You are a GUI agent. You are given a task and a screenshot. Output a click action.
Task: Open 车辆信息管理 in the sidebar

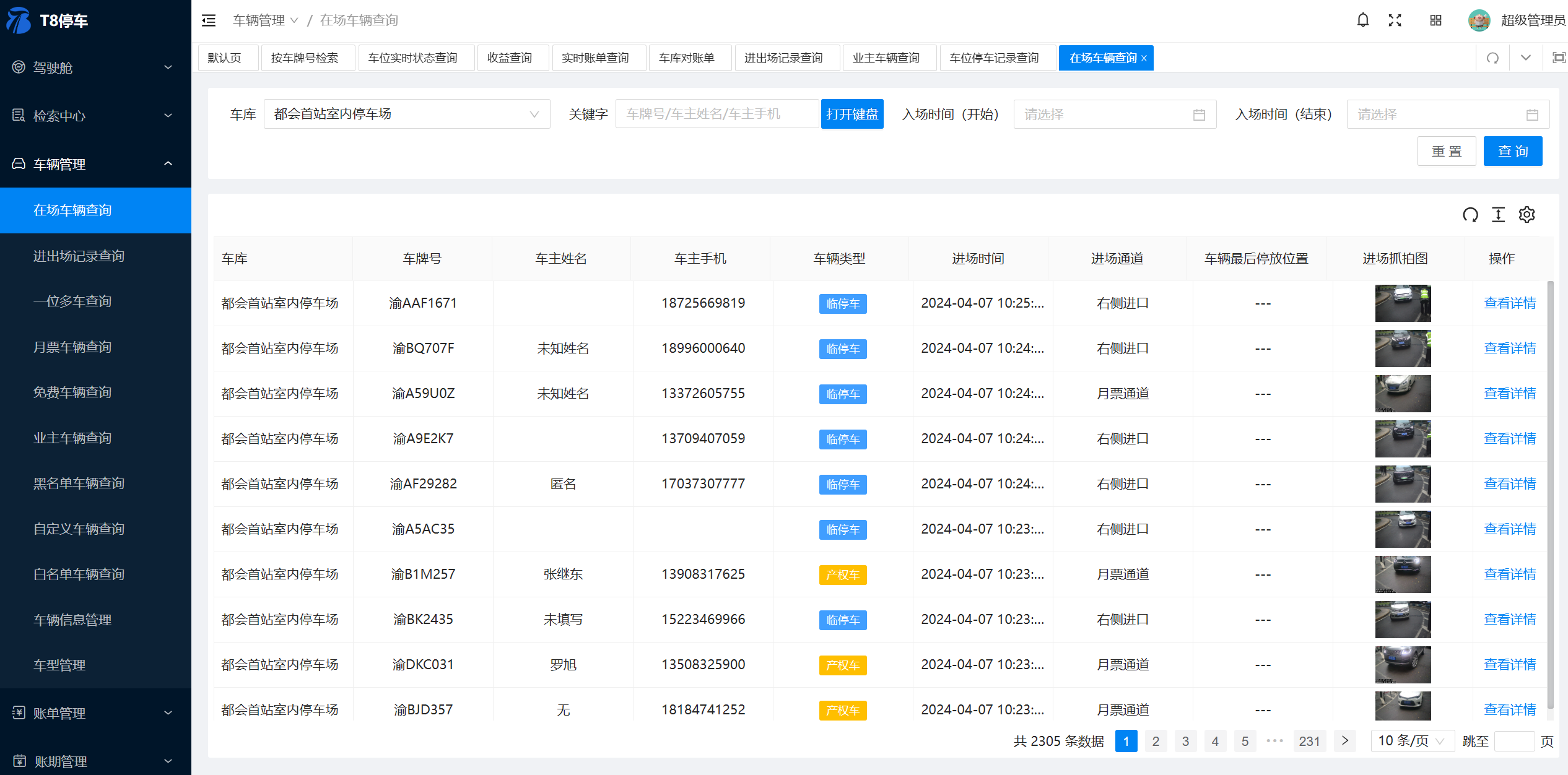click(x=95, y=620)
